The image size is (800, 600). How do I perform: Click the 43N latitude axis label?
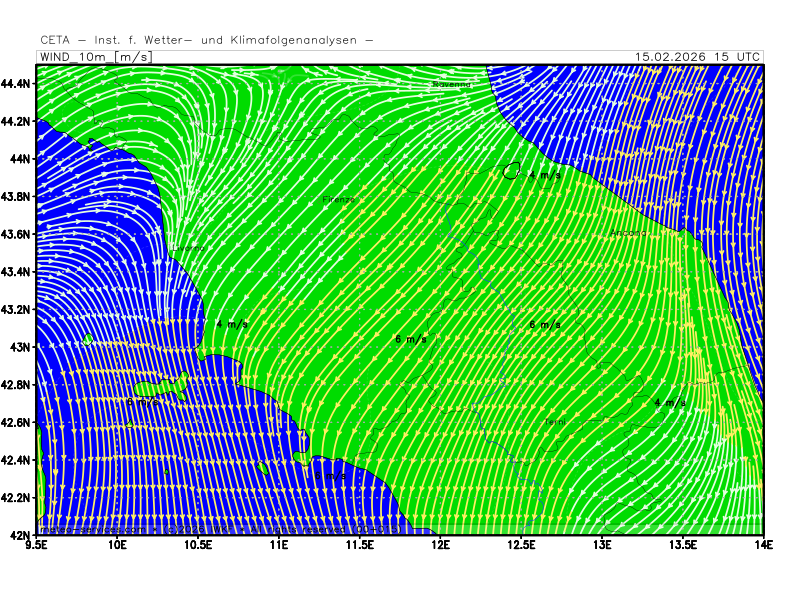click(20, 347)
